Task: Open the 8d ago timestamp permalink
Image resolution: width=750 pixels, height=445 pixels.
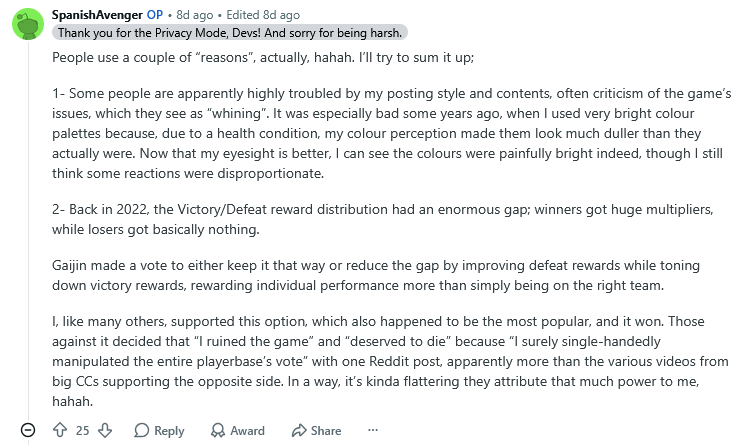Action: 195,15
